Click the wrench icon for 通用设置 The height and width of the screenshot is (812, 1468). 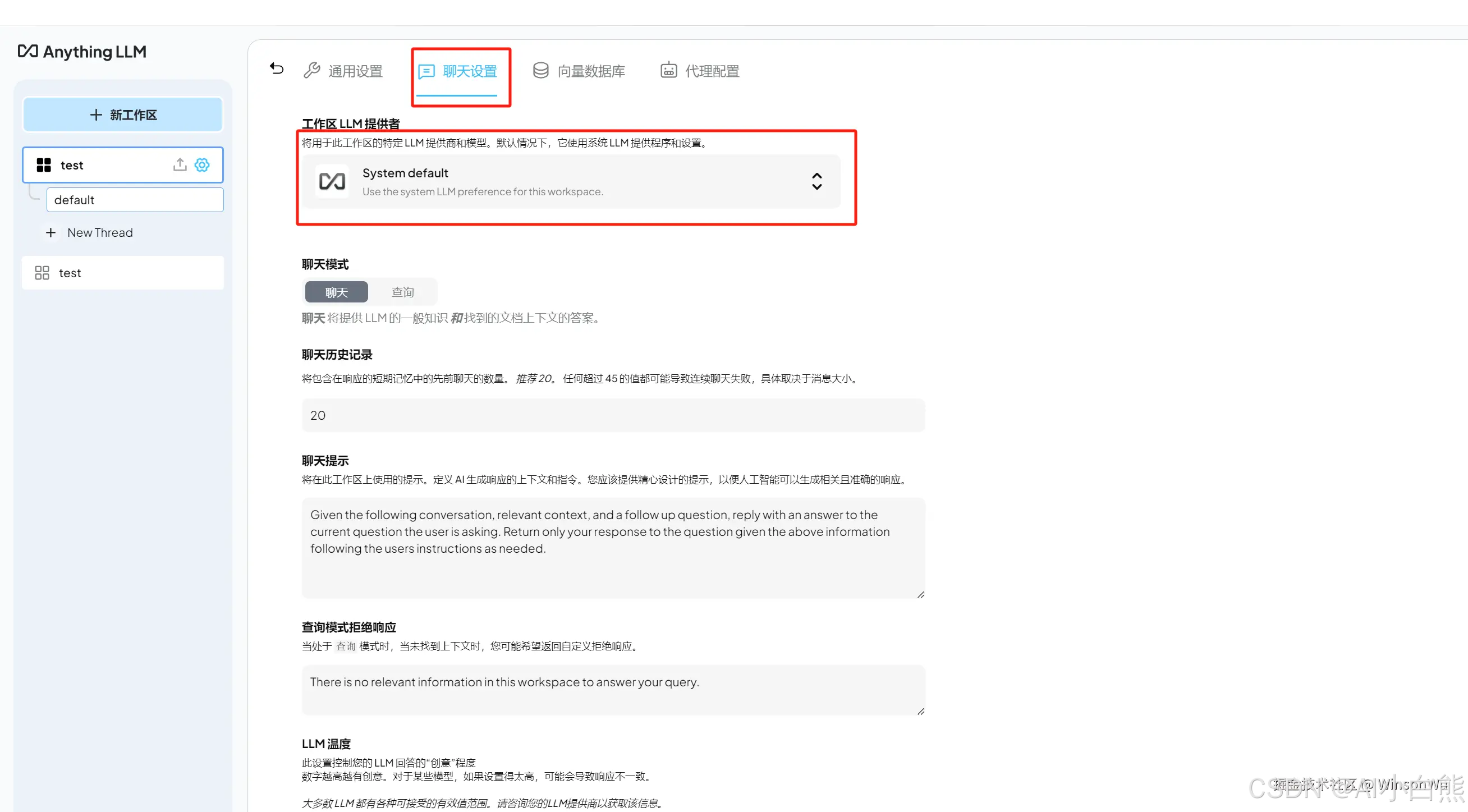click(x=311, y=70)
